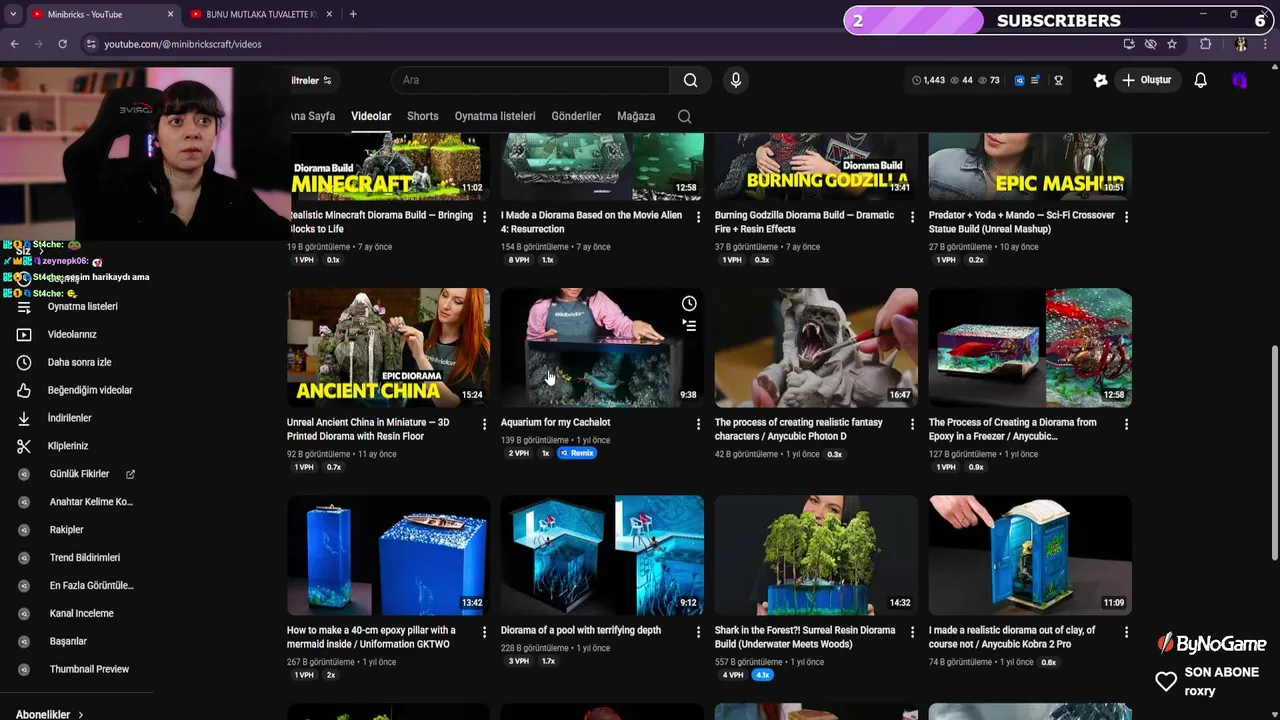Open Trend Bildirimleri sidebar entry
Viewport: 1280px width, 720px height.
click(84, 558)
